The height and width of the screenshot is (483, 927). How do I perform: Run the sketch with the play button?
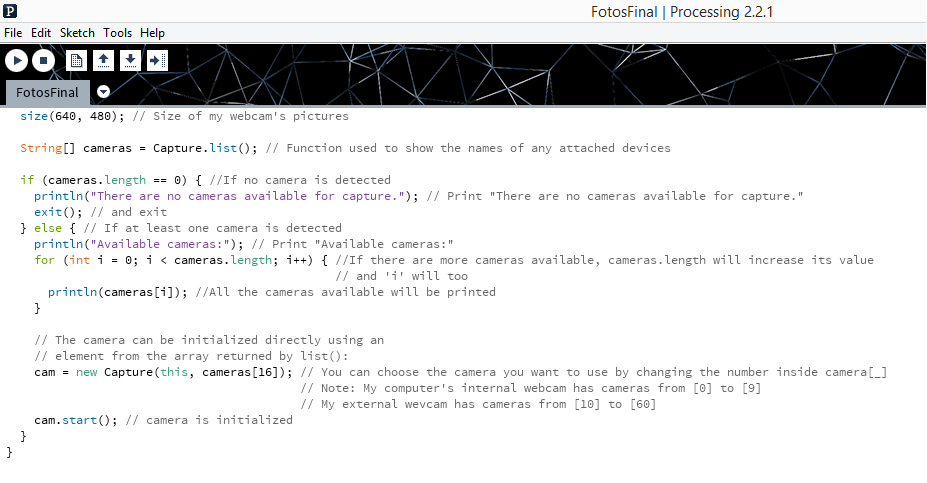coord(17,60)
